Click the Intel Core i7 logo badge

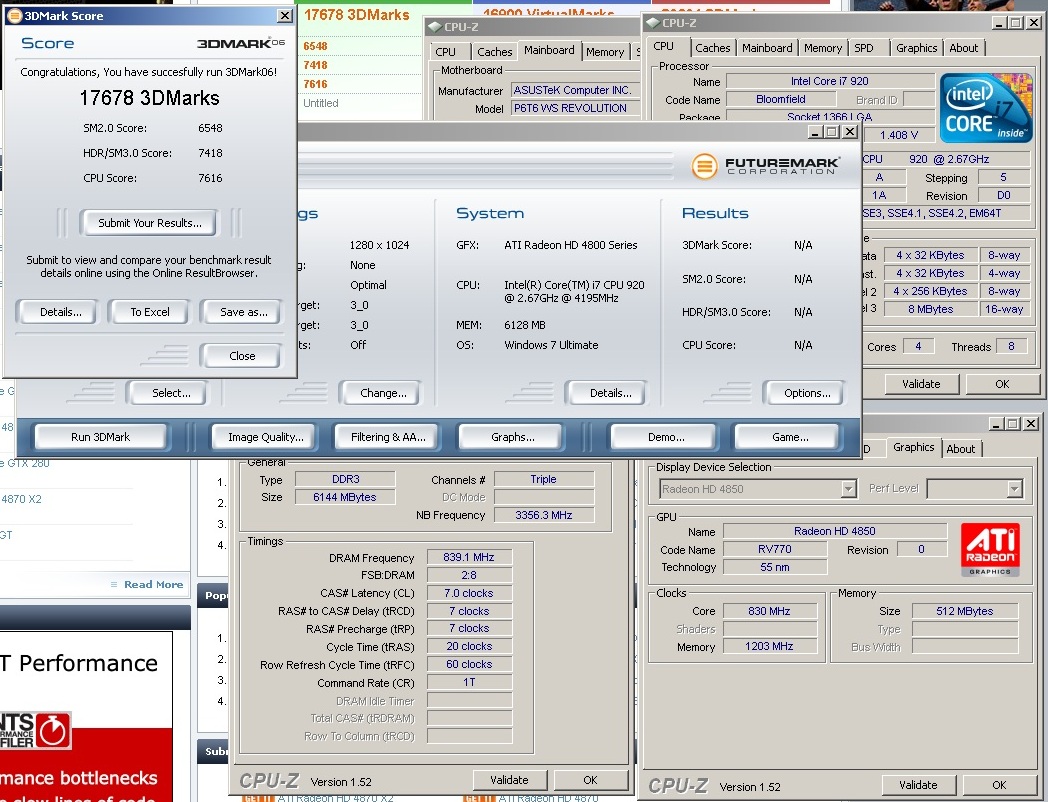click(x=987, y=108)
